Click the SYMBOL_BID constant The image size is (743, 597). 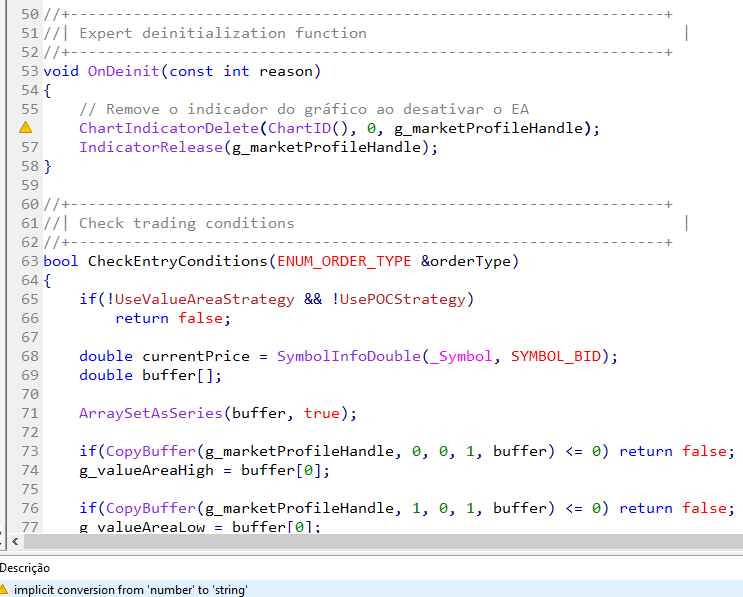[556, 356]
